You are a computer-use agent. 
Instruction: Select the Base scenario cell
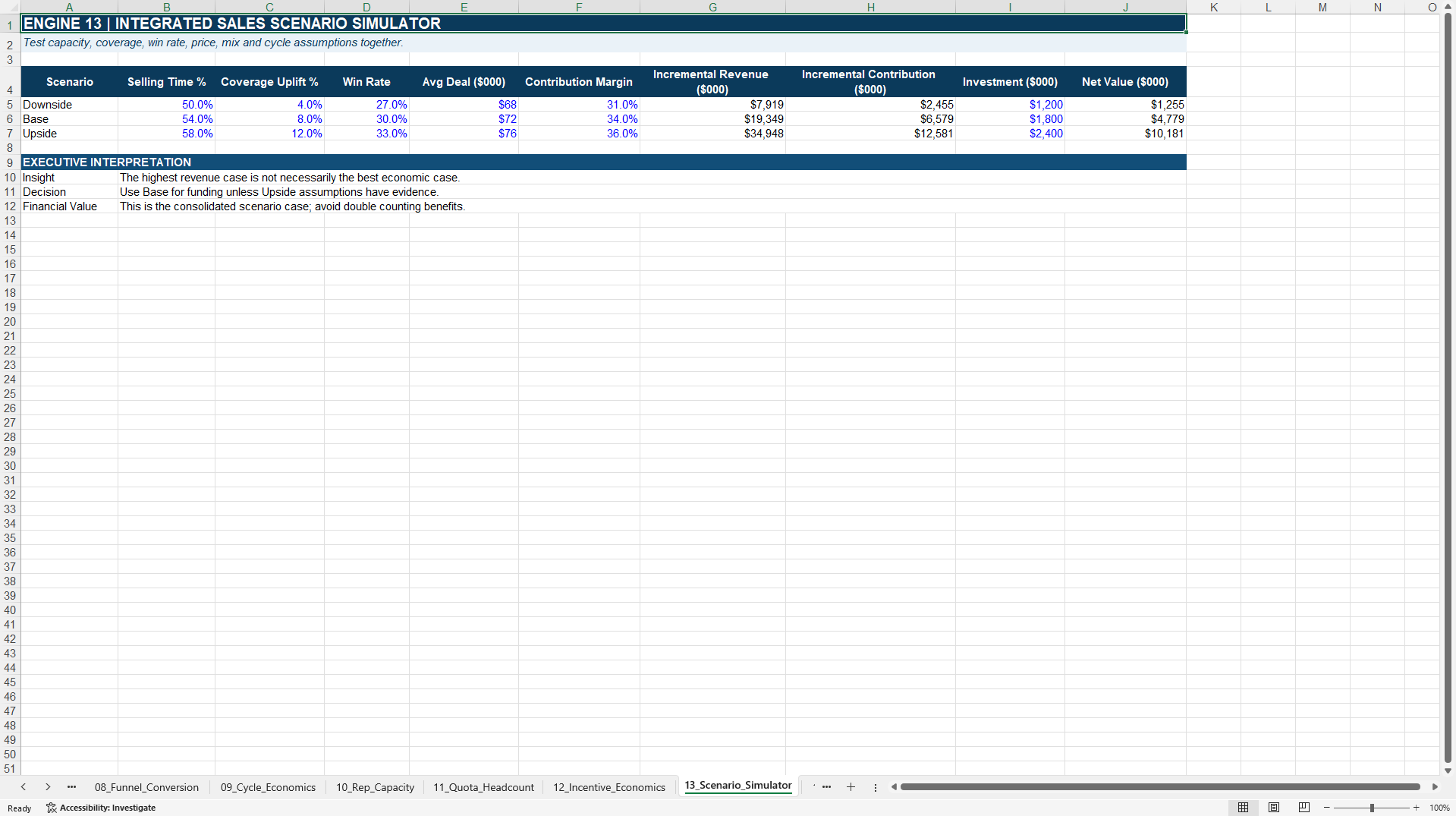point(69,119)
